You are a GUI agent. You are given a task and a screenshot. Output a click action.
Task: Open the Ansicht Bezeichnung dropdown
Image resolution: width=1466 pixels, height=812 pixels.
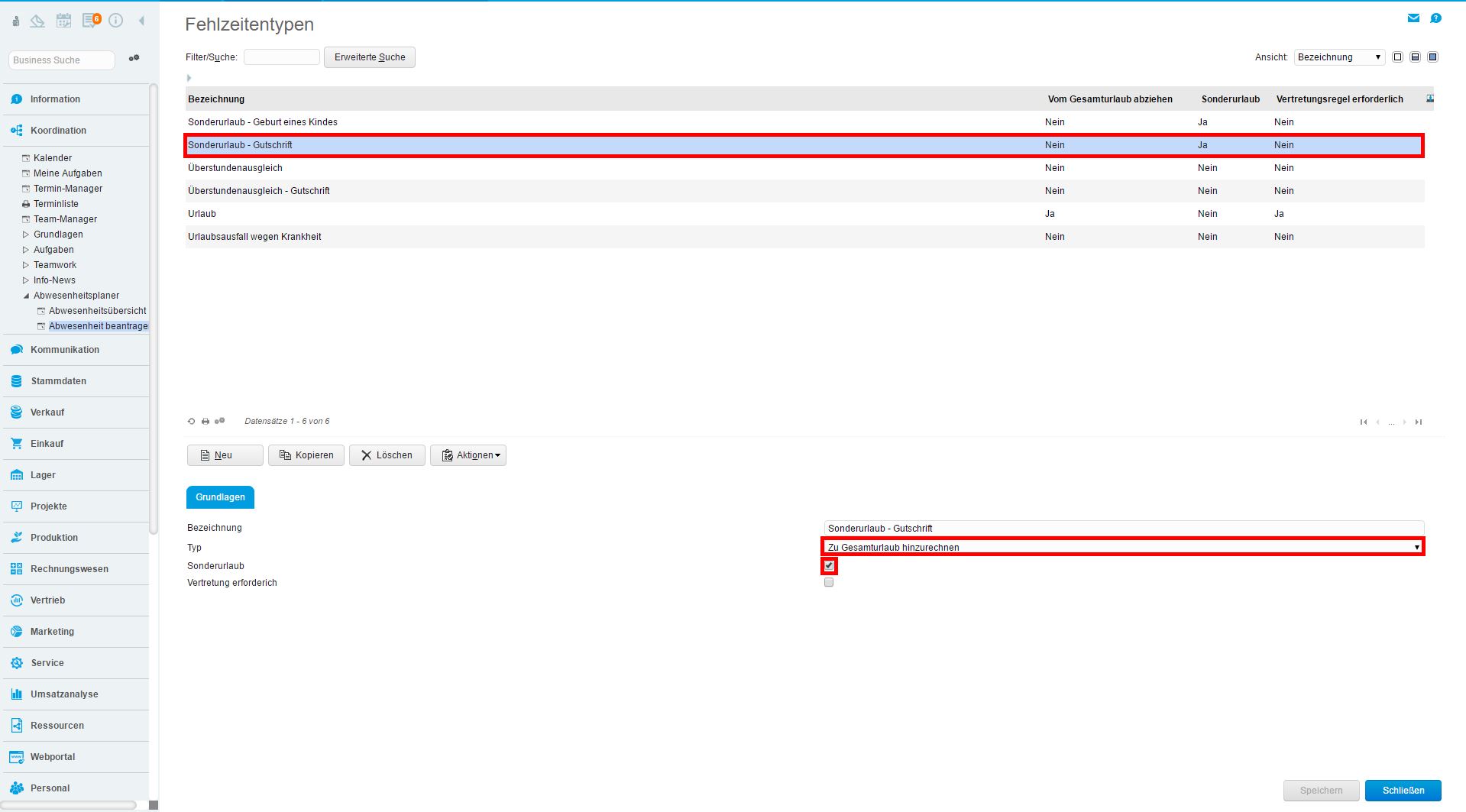(1339, 57)
